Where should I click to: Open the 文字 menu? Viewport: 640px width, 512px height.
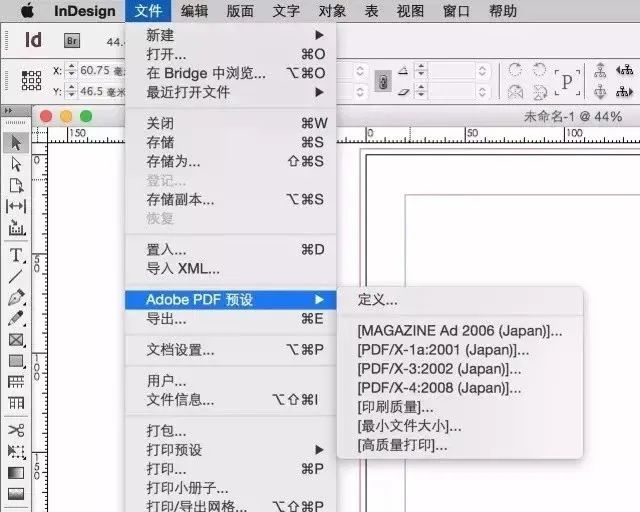[286, 11]
